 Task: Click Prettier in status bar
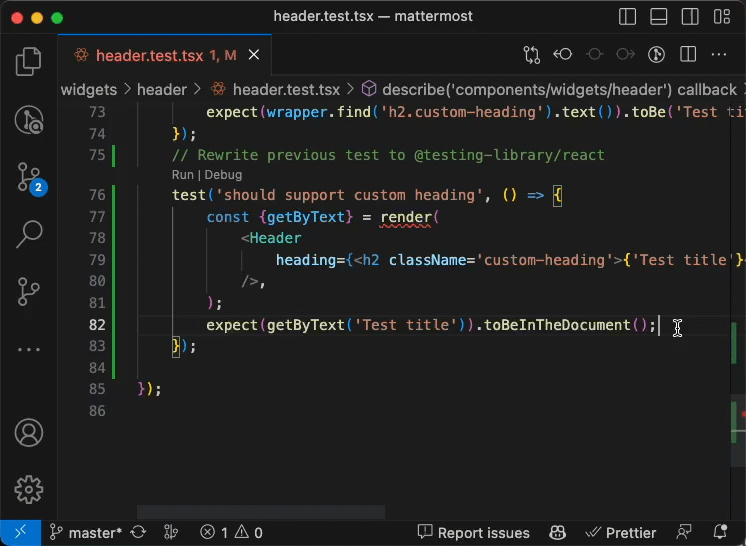[621, 533]
